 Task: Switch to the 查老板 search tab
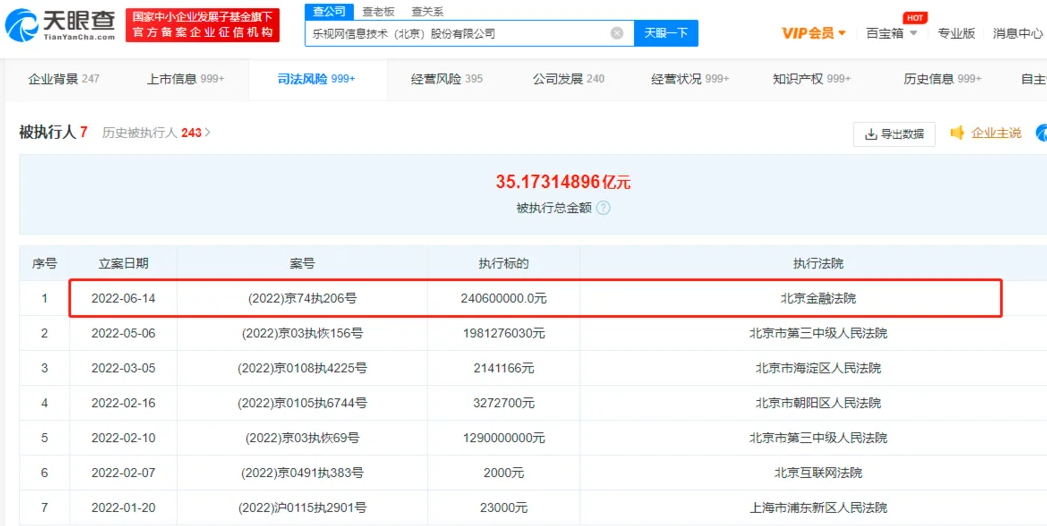point(378,11)
